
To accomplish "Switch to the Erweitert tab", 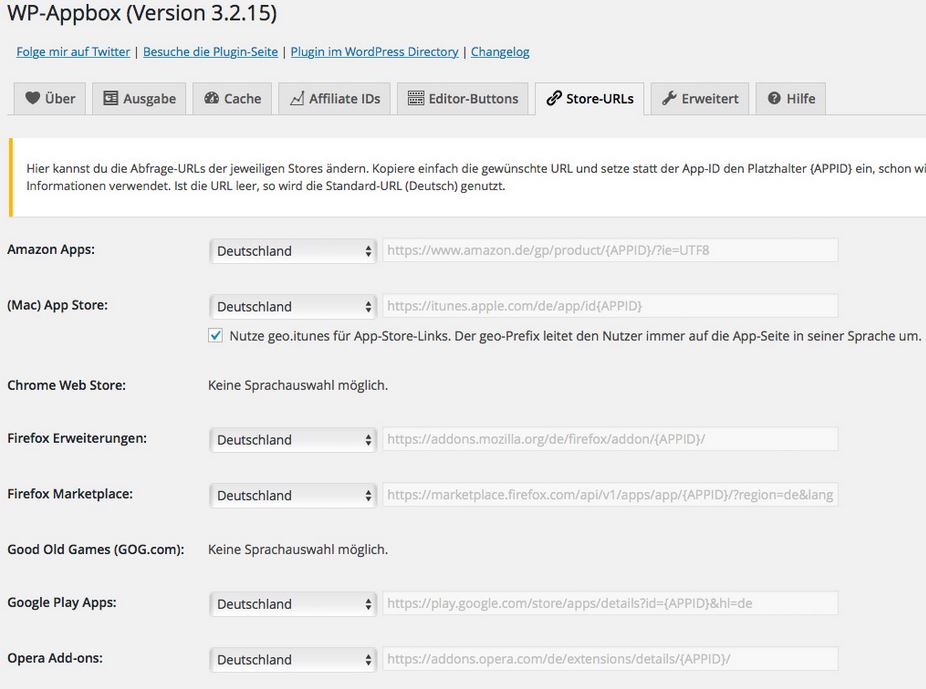I will [x=700, y=99].
